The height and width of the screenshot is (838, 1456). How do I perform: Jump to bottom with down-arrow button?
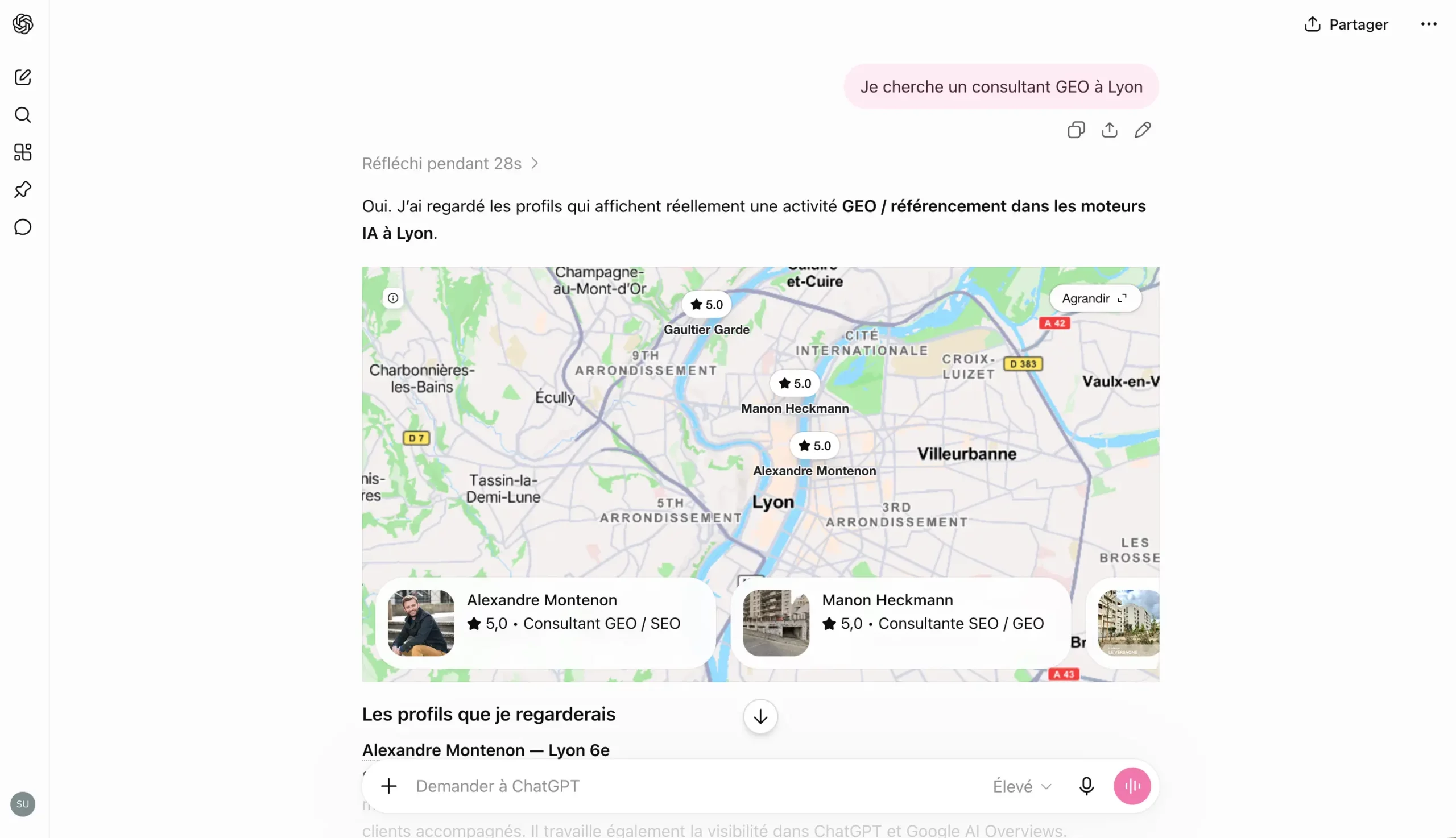click(x=760, y=716)
